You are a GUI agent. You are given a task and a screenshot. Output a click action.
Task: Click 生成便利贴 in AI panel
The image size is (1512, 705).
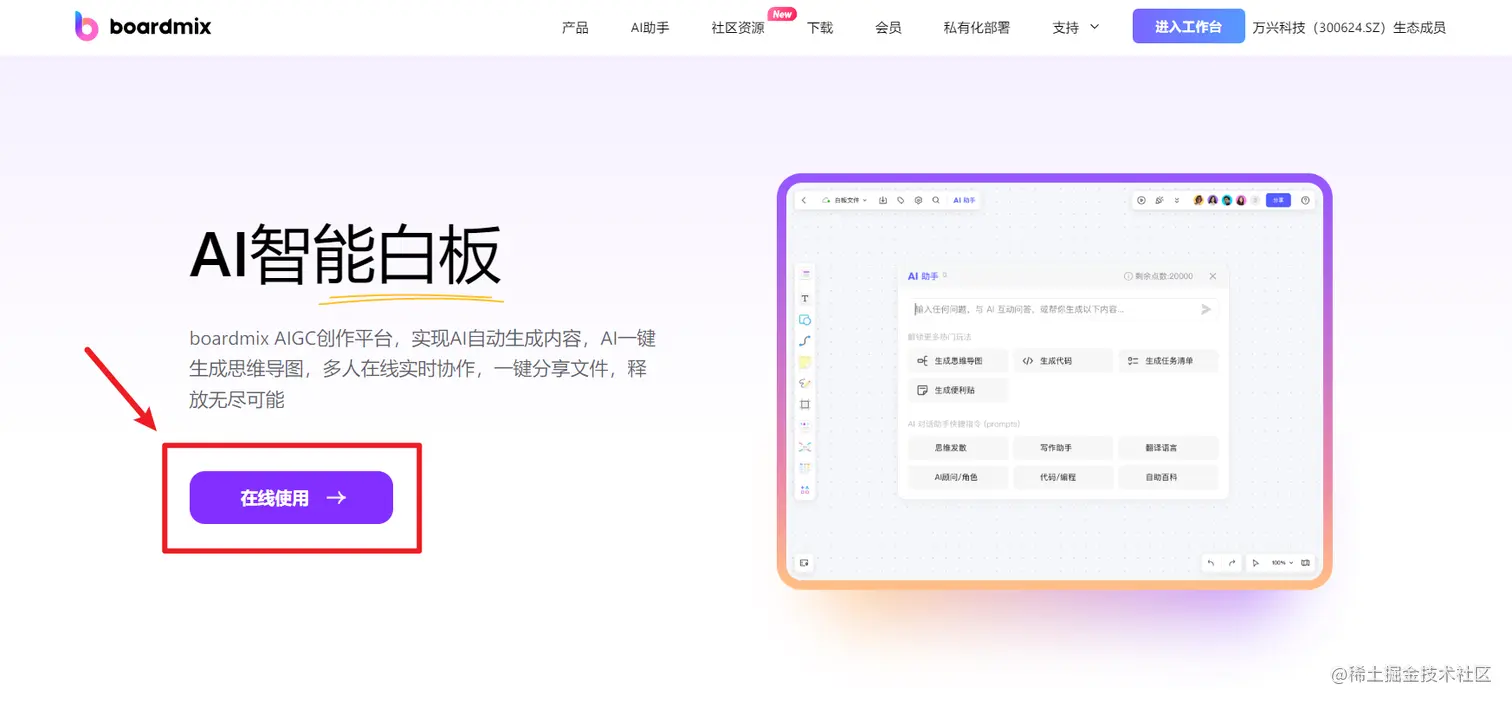click(958, 390)
